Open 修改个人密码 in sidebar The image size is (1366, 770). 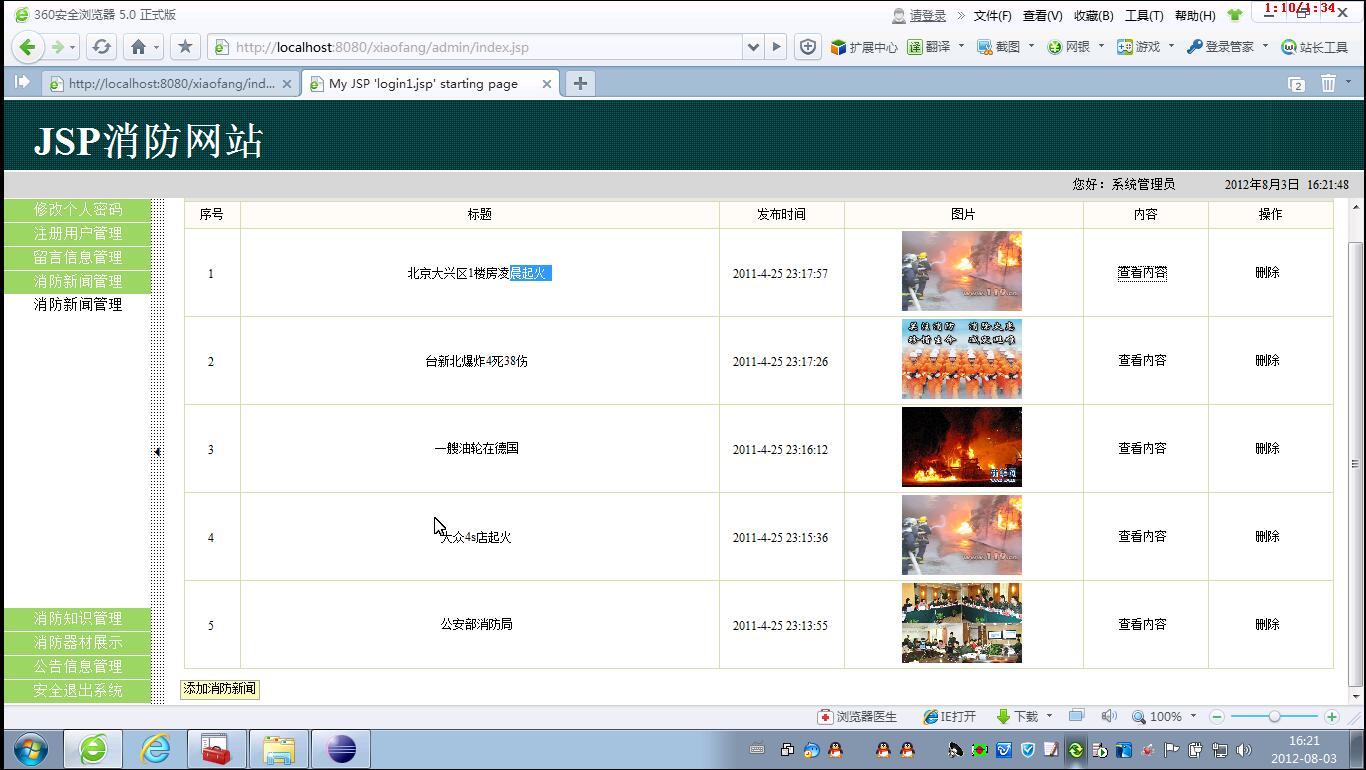tap(78, 209)
